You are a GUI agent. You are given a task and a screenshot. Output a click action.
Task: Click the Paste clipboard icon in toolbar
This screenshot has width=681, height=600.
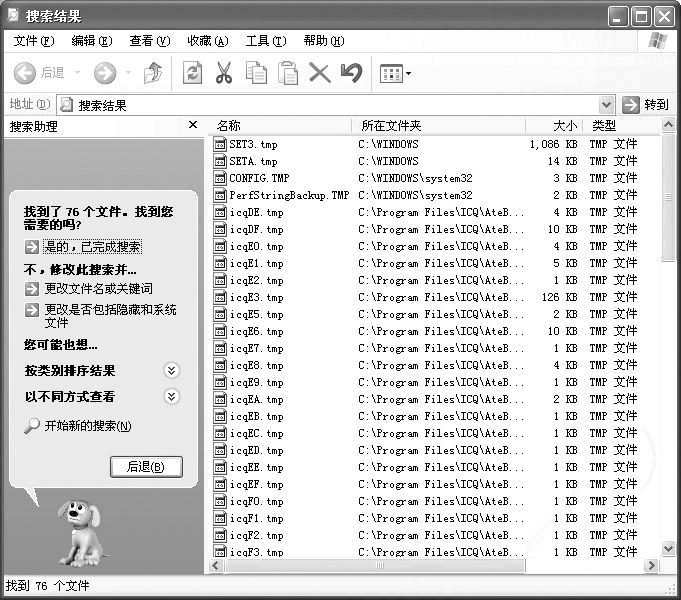pyautogui.click(x=288, y=73)
